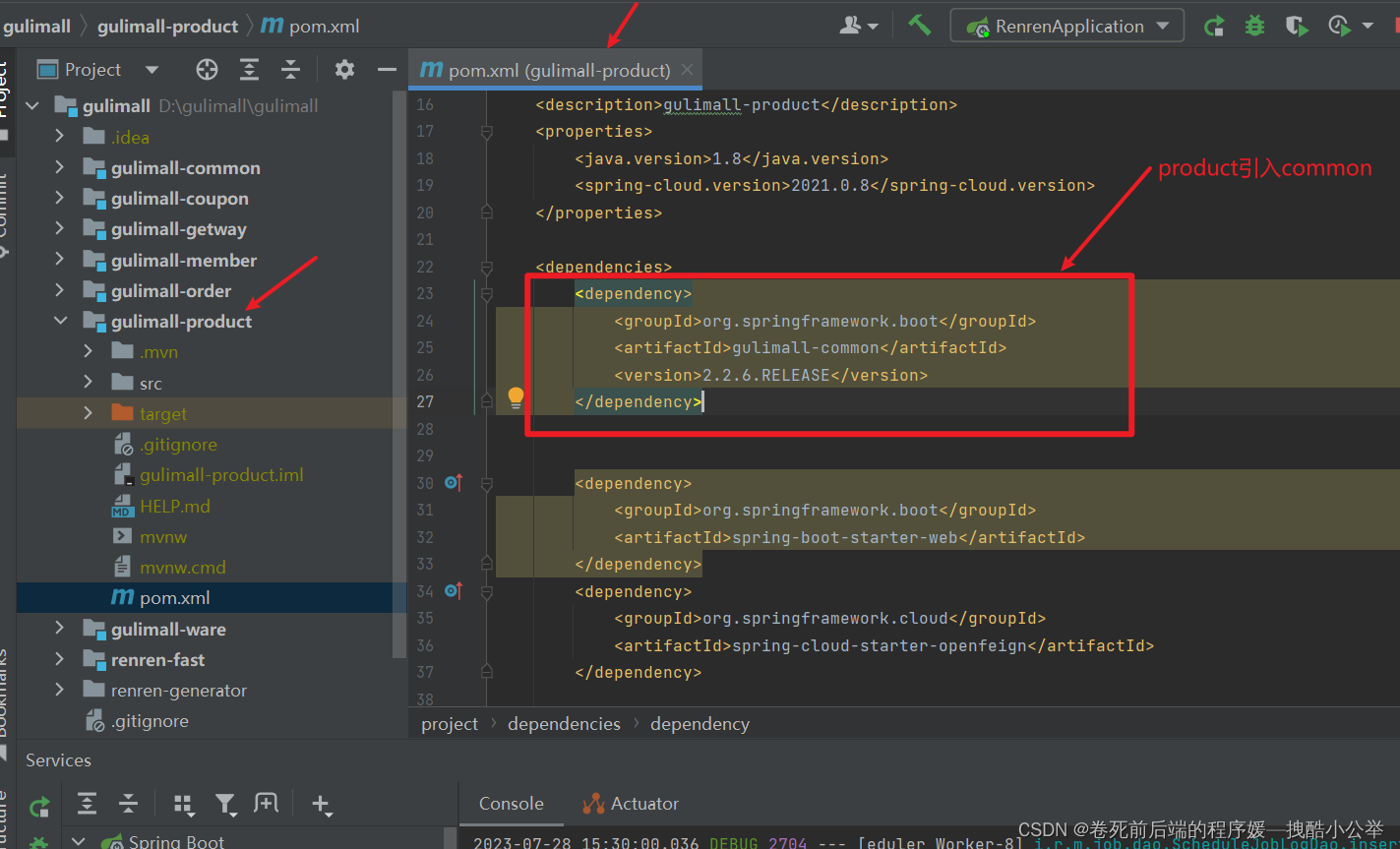Collapse all in the Services toolbar

128,804
